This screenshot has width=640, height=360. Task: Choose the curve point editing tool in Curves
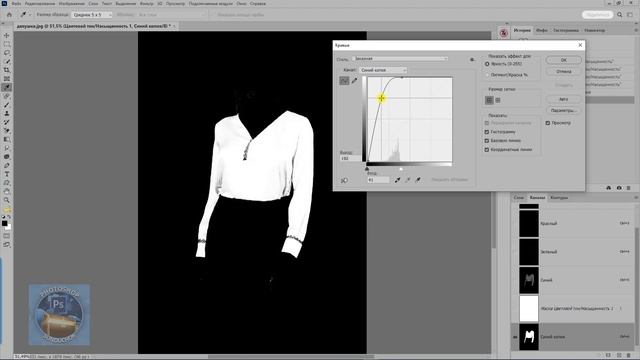pyautogui.click(x=344, y=81)
